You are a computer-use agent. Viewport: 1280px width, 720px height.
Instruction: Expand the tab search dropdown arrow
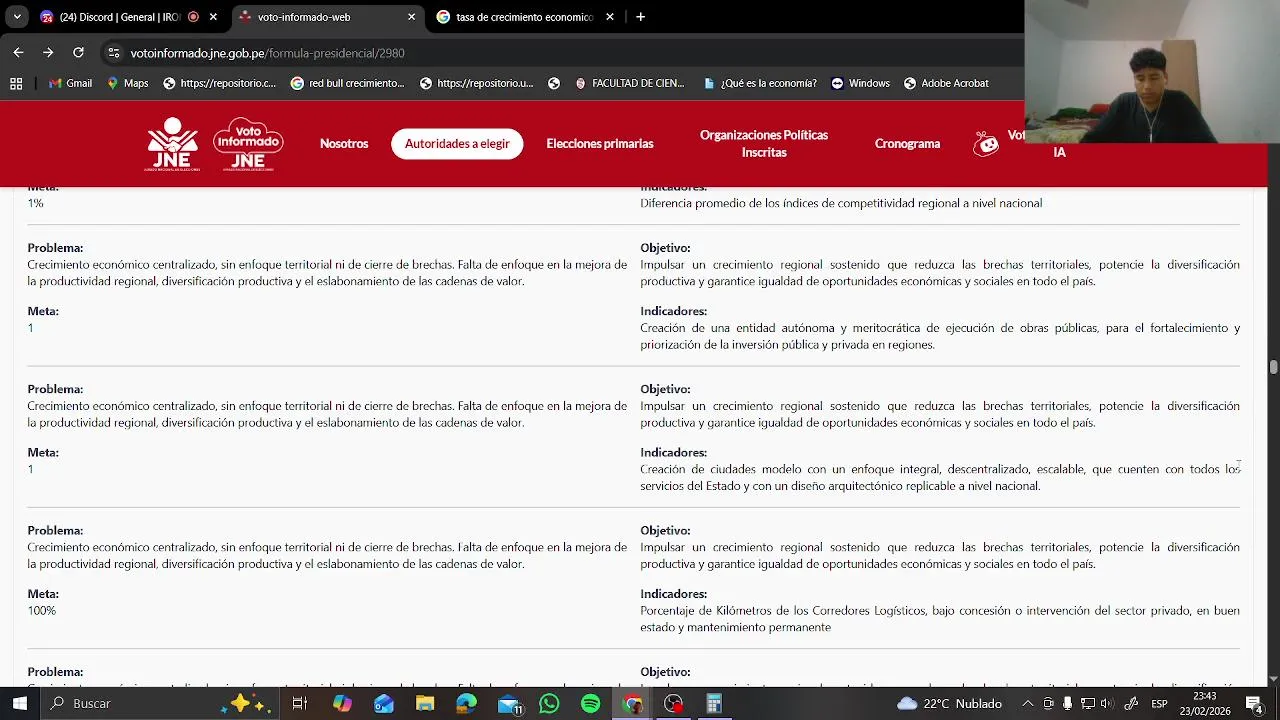pyautogui.click(x=17, y=17)
